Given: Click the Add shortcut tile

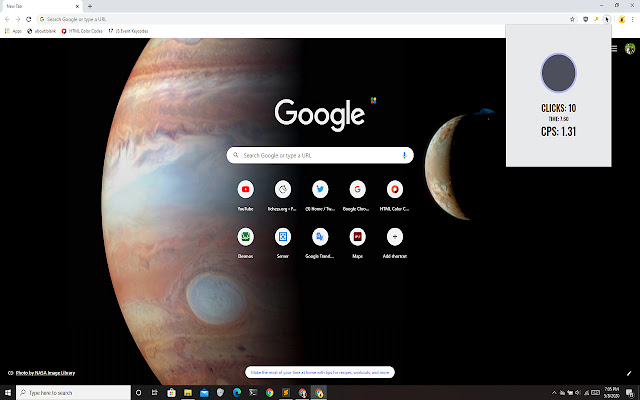Looking at the screenshot, I should [x=395, y=242].
